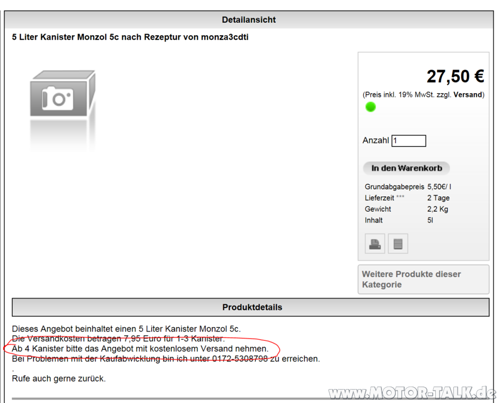The width and height of the screenshot is (500, 403).
Task: Click the Rufe auch gerne zurück line
Action: [59, 379]
